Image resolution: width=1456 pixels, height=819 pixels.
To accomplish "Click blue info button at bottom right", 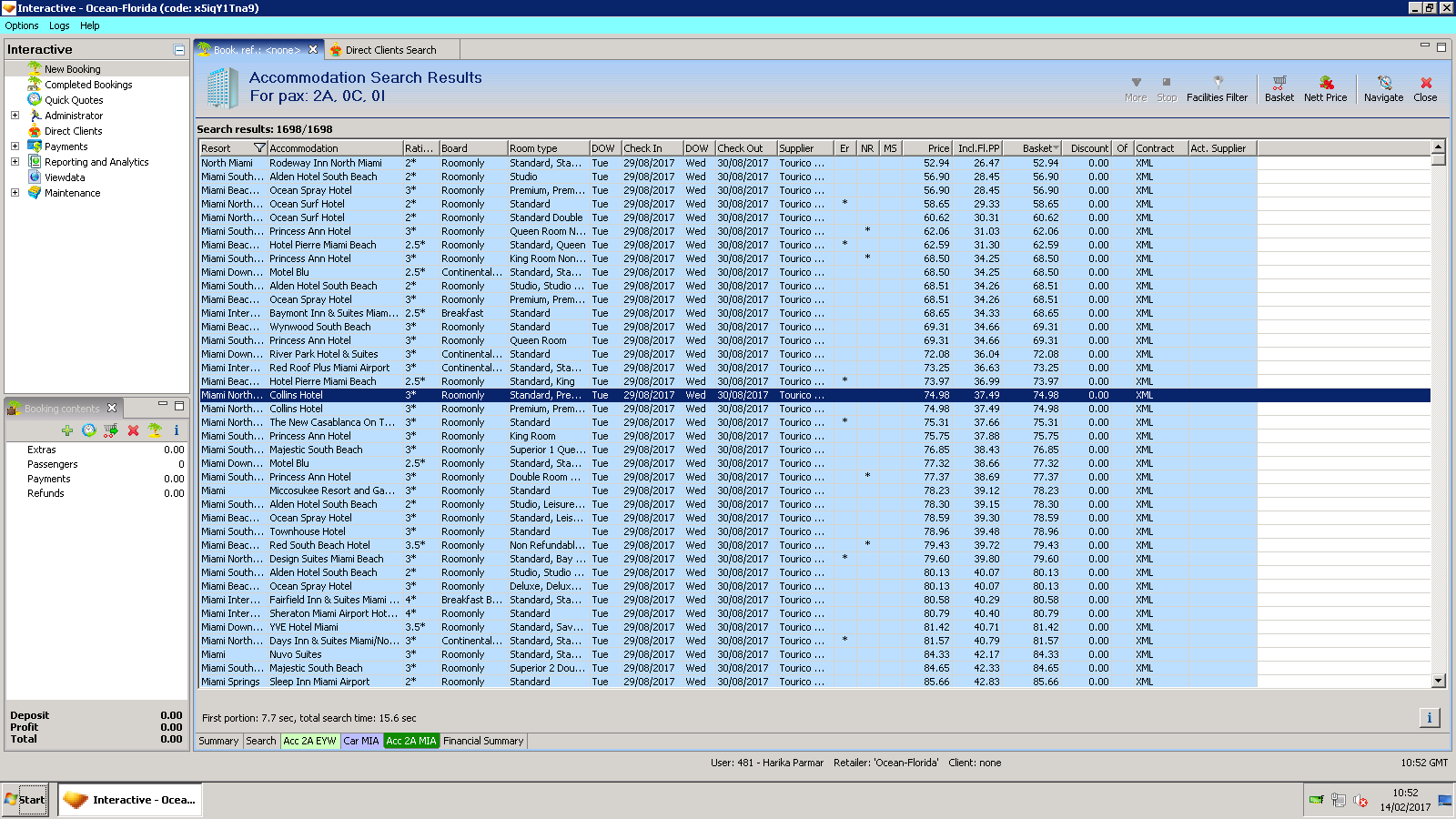I will [x=1429, y=718].
